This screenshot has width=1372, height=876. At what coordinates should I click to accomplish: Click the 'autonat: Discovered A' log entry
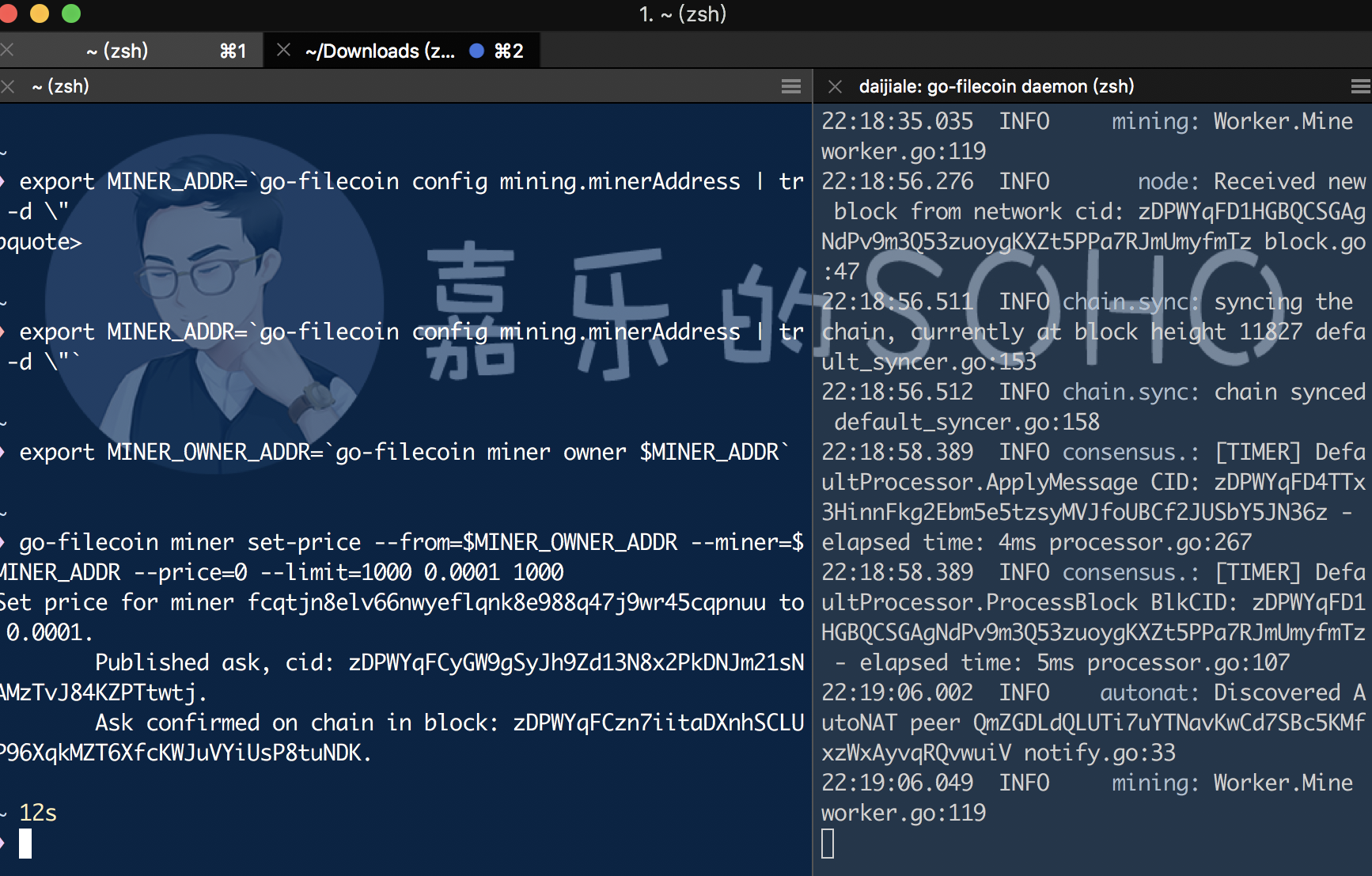click(1233, 692)
